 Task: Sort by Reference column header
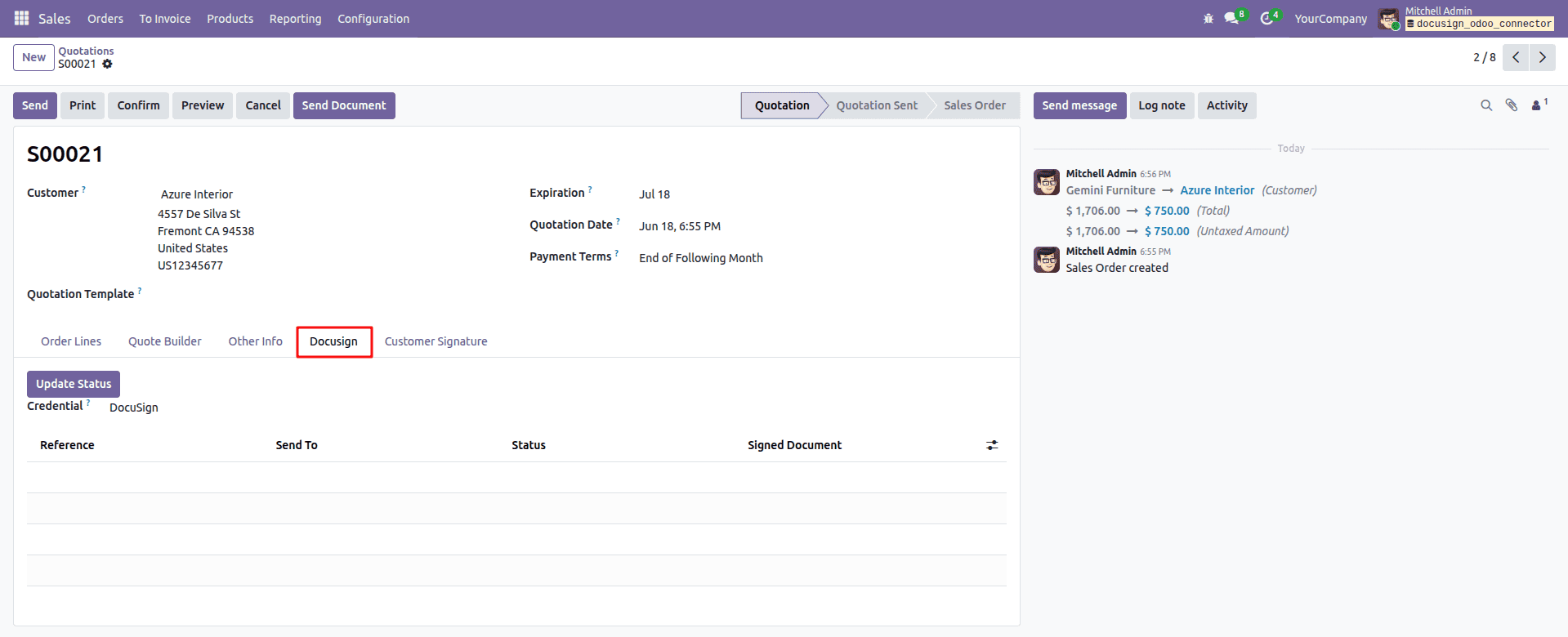click(67, 445)
